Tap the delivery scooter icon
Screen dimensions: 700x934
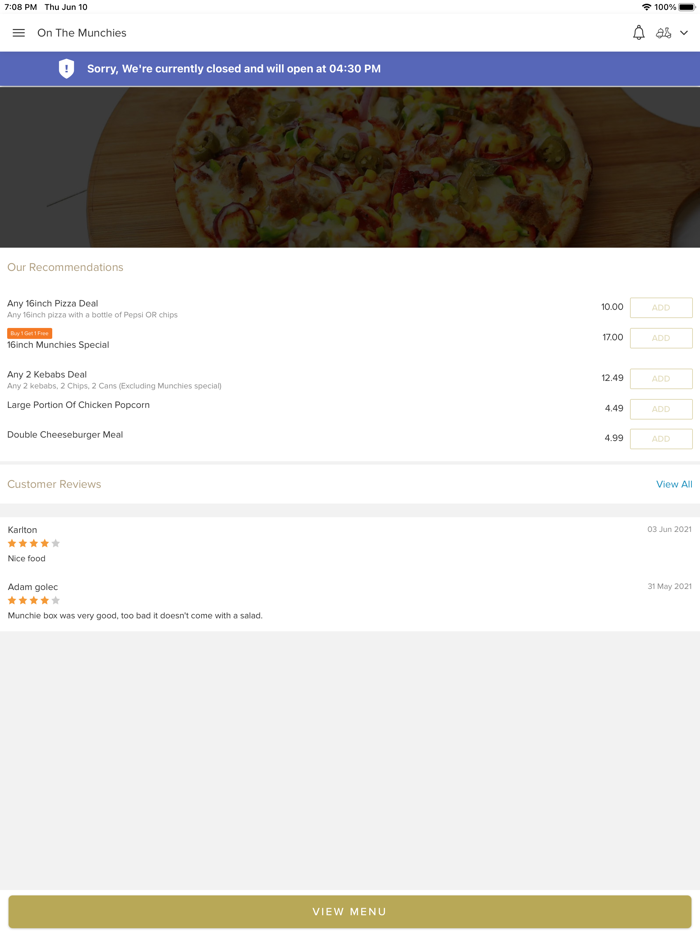[663, 33]
